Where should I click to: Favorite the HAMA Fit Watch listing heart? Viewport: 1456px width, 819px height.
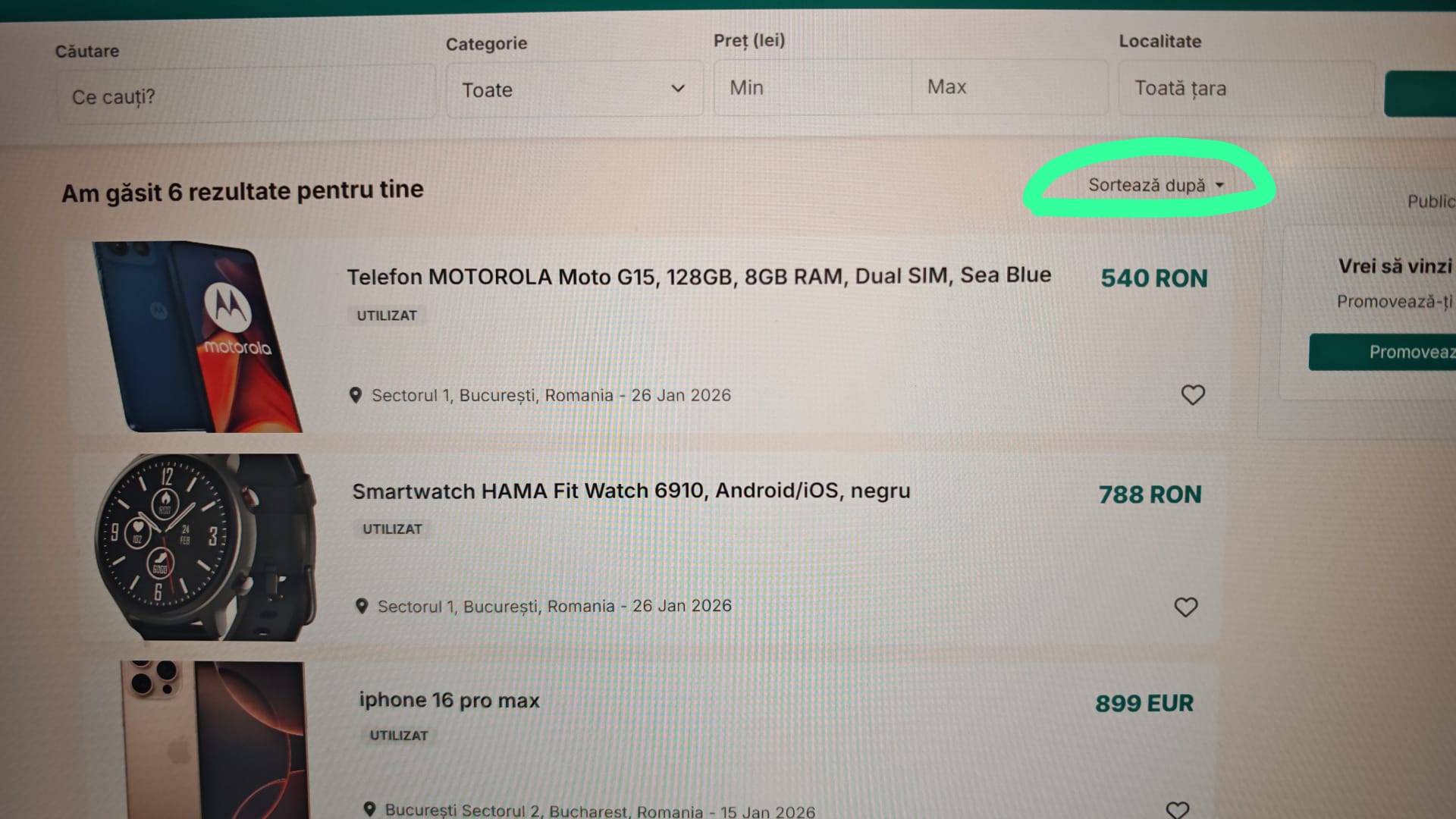(1185, 607)
